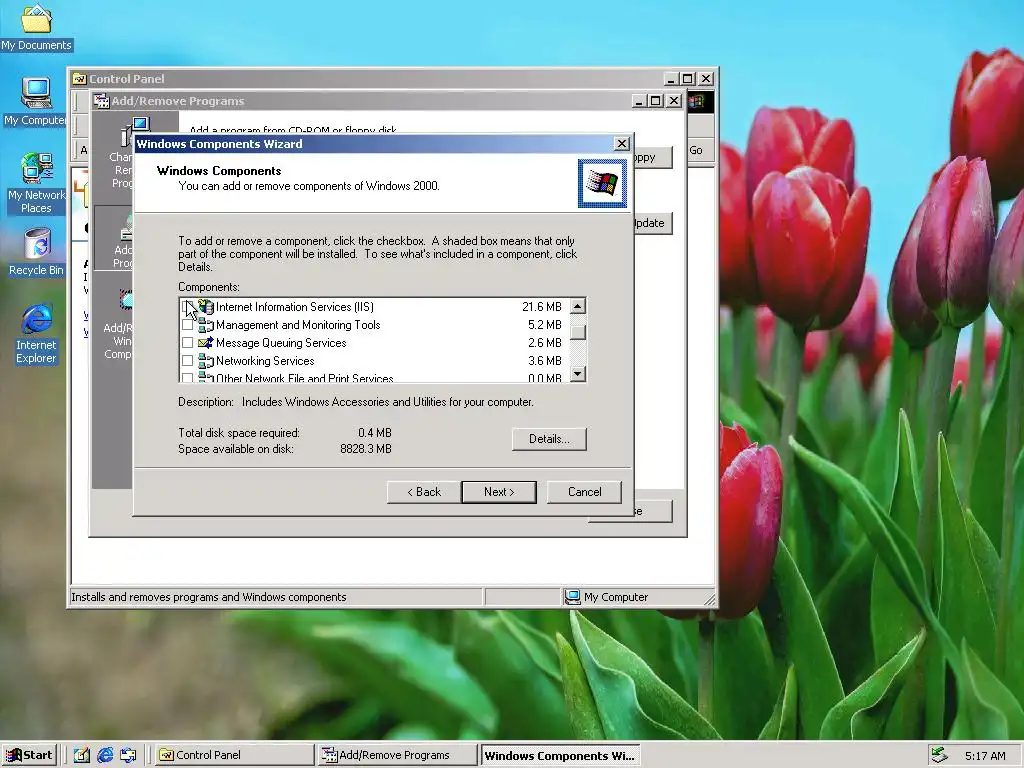This screenshot has width=1024, height=768.
Task: Switch to Add/Remove Programs taskbar button
Action: point(398,755)
